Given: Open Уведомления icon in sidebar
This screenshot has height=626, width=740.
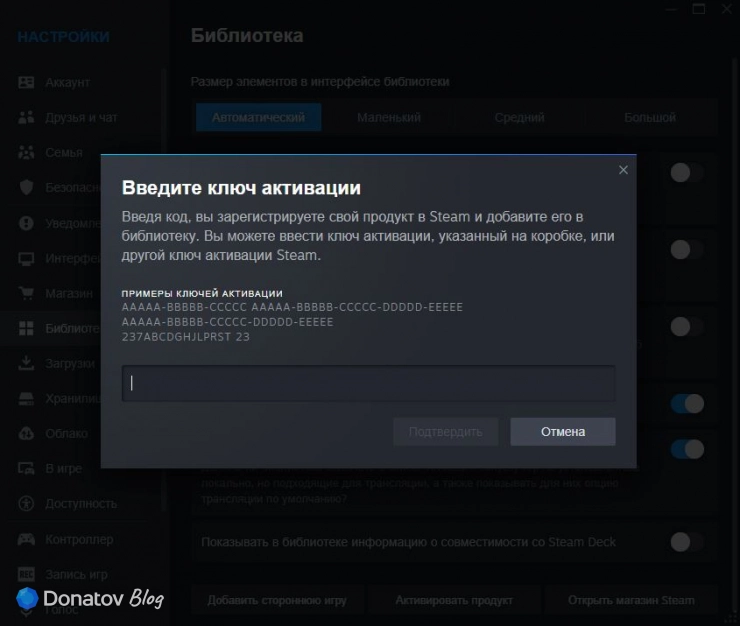Looking at the screenshot, I should [x=26, y=223].
